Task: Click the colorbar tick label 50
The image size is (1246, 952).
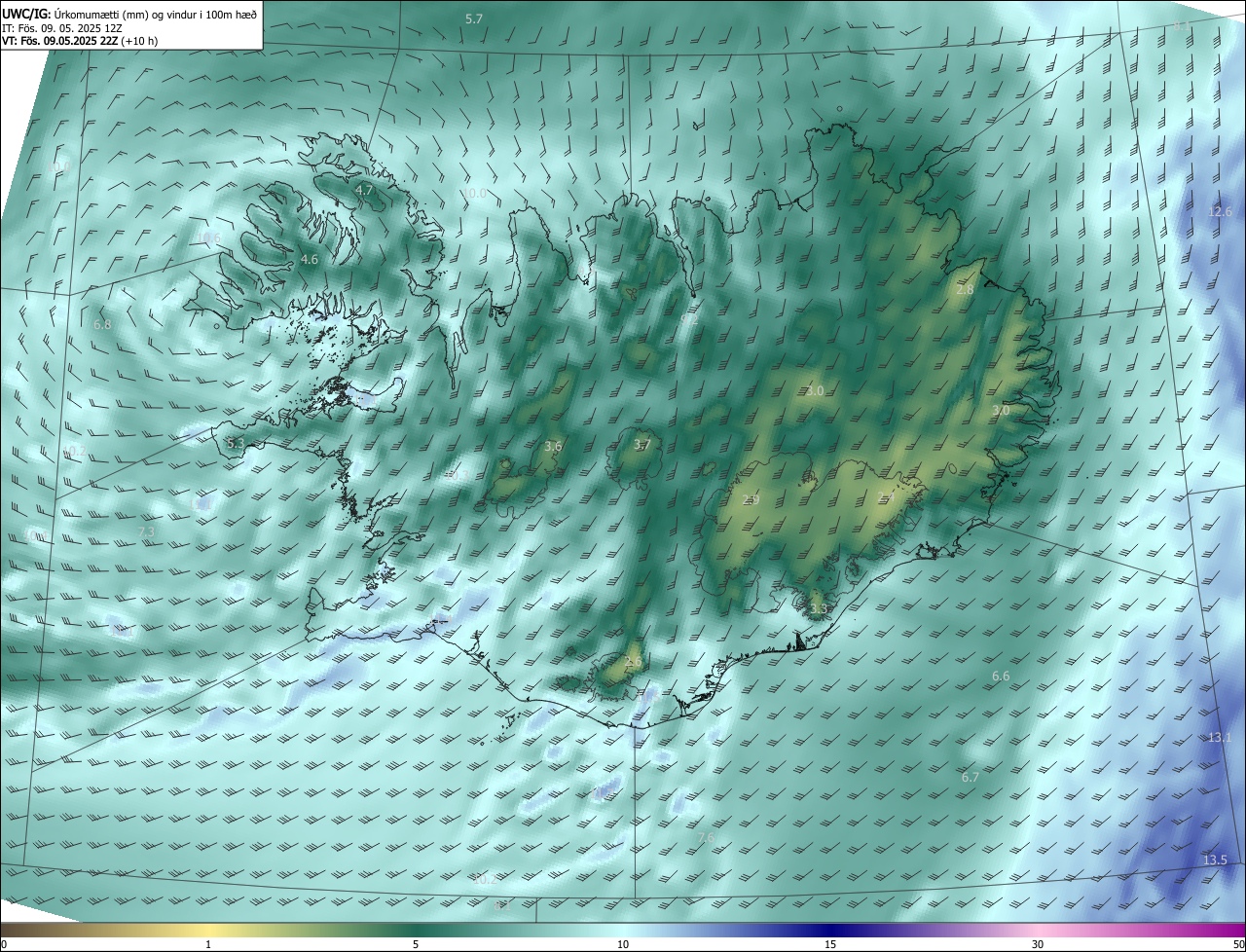Action: tap(1238, 944)
